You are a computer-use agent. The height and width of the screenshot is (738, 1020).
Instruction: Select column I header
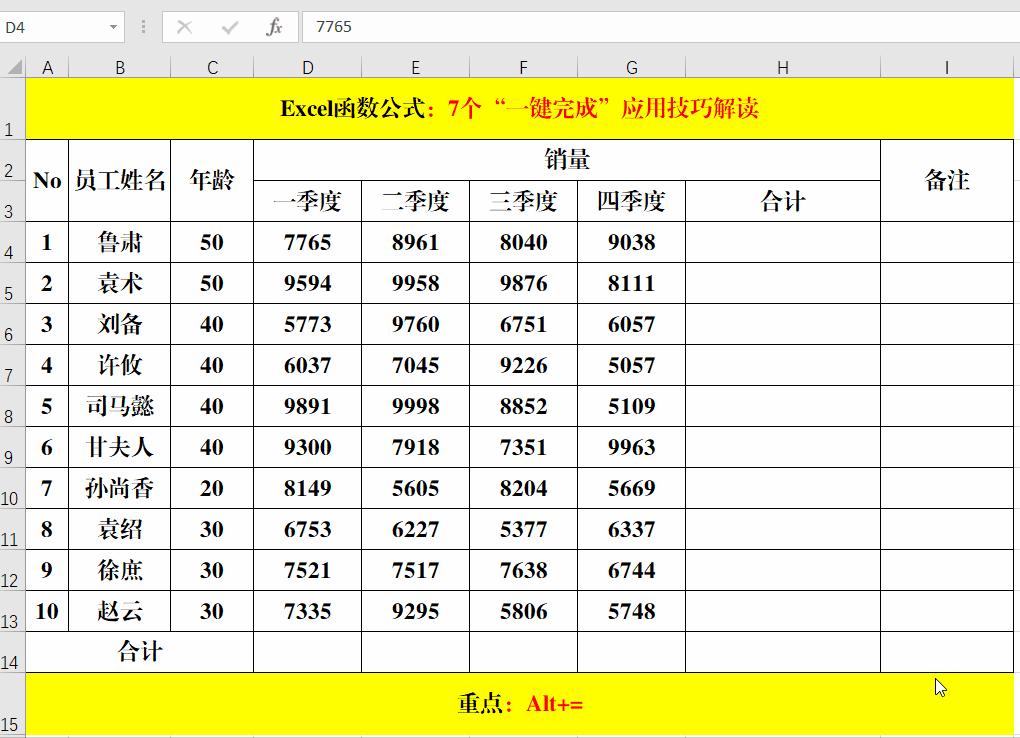click(946, 67)
